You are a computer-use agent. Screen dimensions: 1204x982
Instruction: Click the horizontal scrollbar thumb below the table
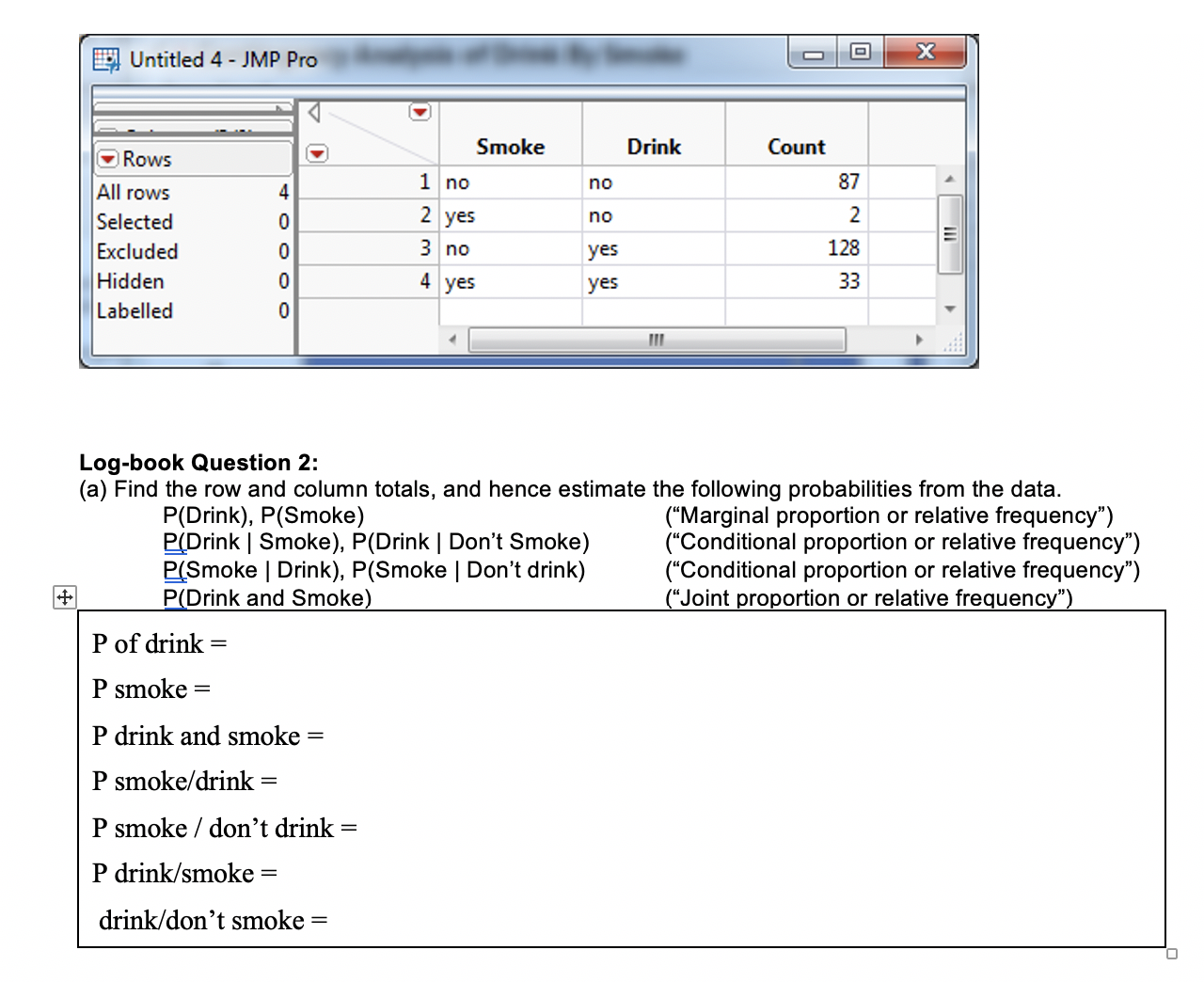pos(657,341)
